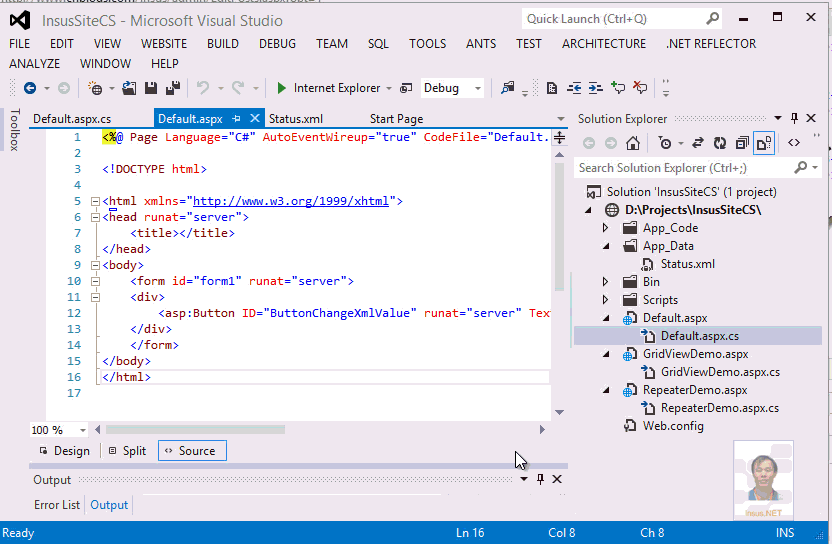Click the editor scroll right arrow
This screenshot has height=544, width=832.
(x=542, y=429)
